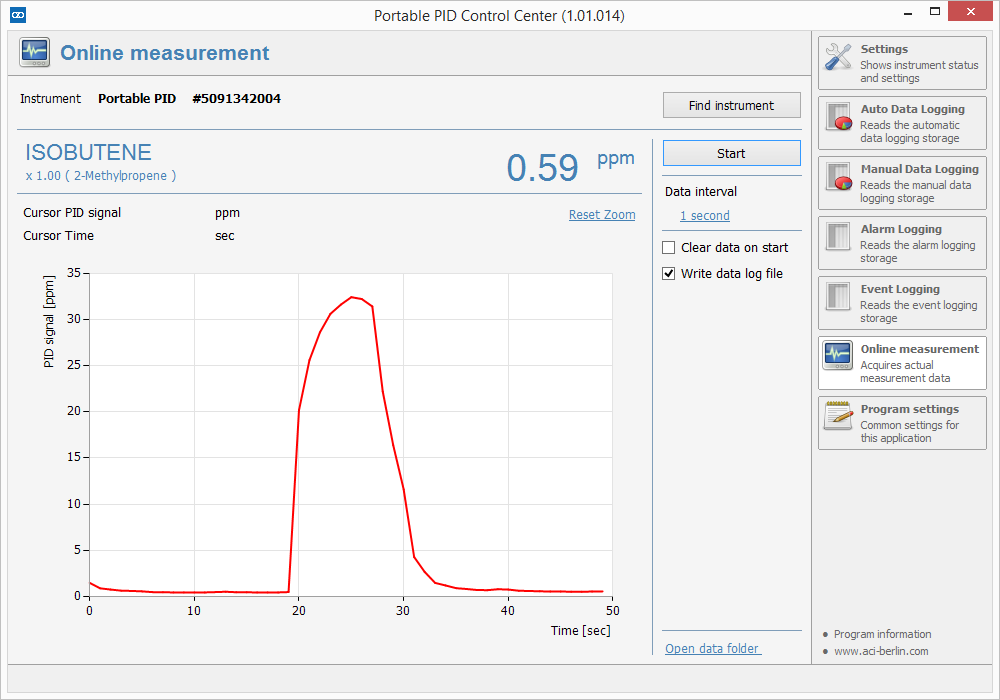Screen dimensions: 1000x700
Task: Click Program information
Action: coord(882,634)
